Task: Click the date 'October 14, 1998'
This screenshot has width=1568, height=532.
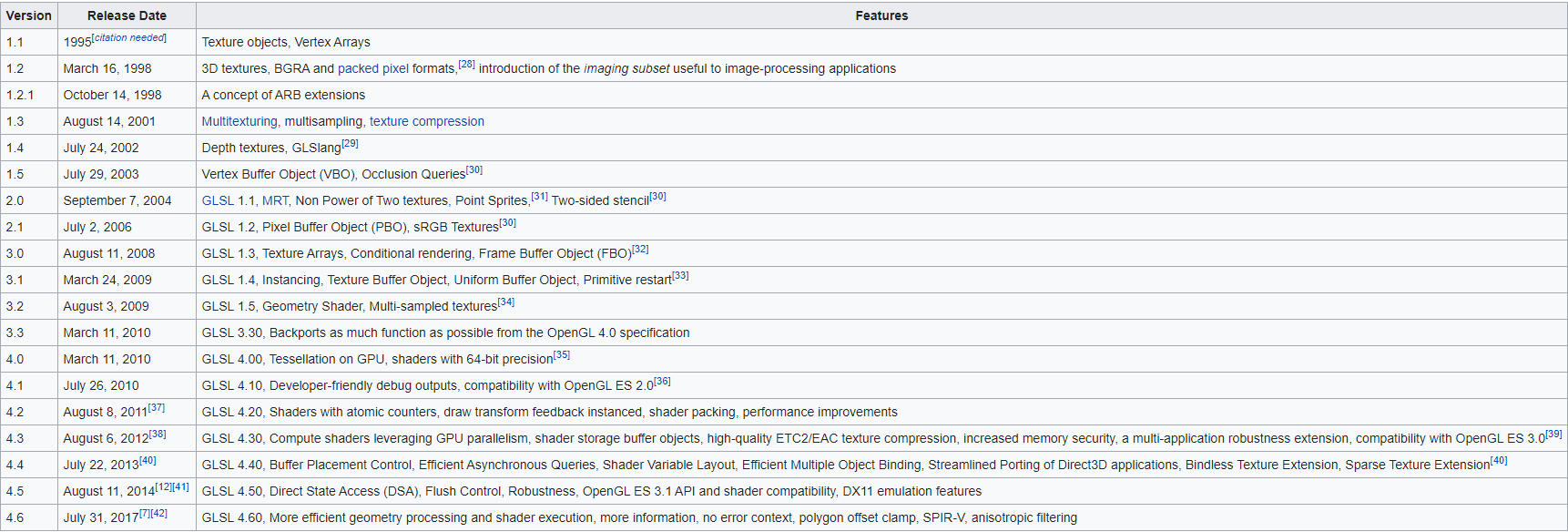Action: [x=113, y=96]
